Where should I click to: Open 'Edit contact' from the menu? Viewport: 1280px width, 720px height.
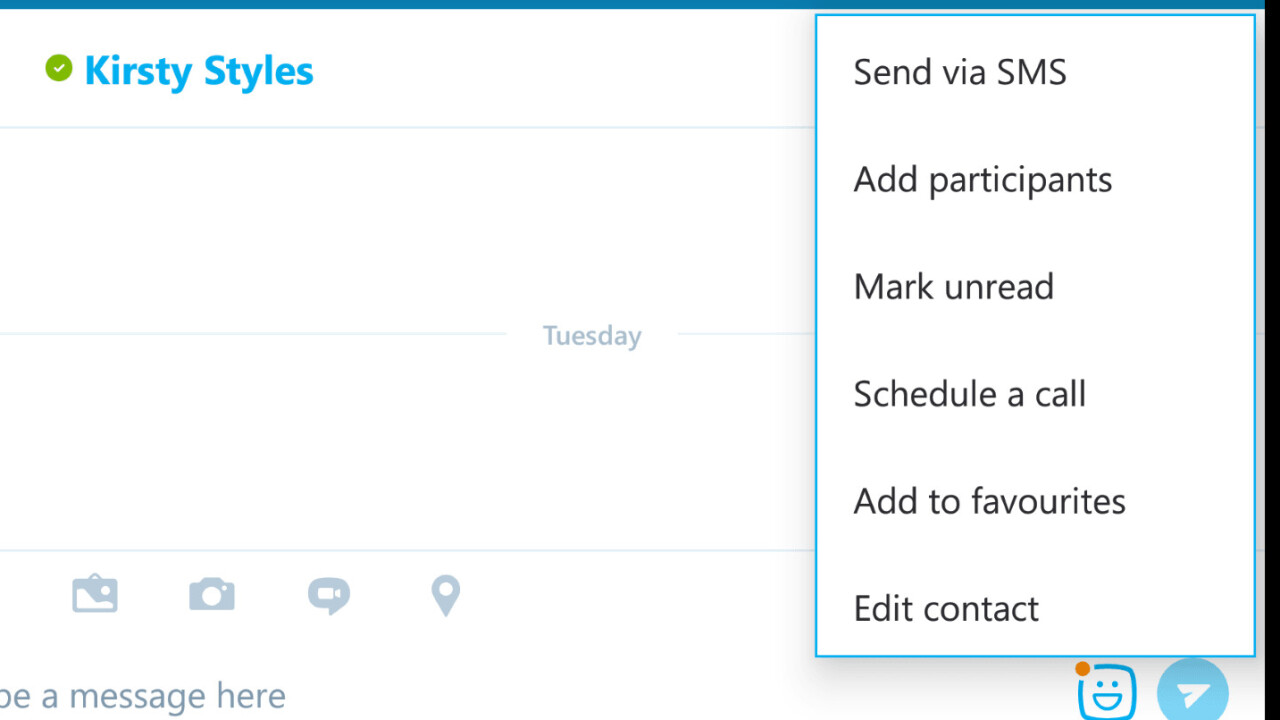coord(946,609)
